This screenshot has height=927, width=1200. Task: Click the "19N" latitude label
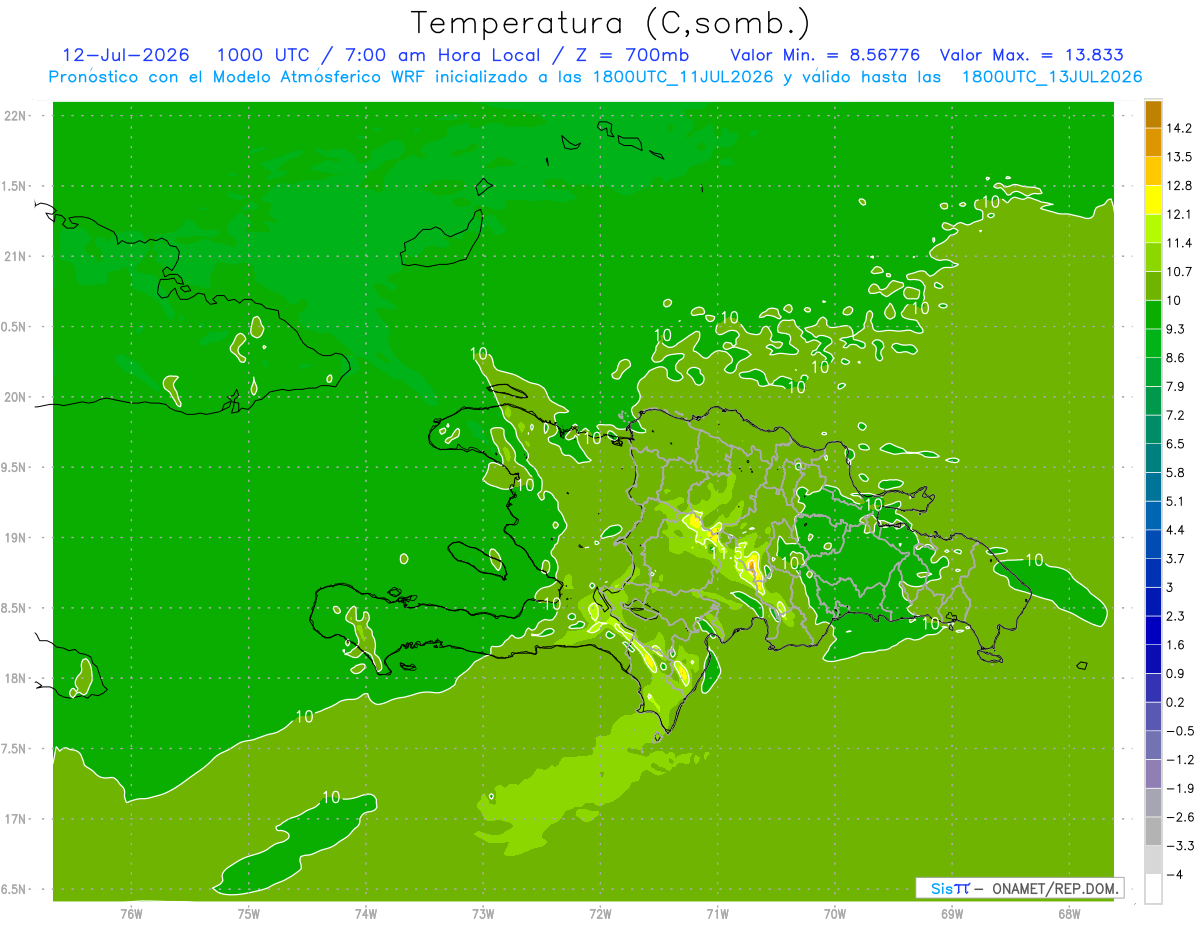(15, 537)
